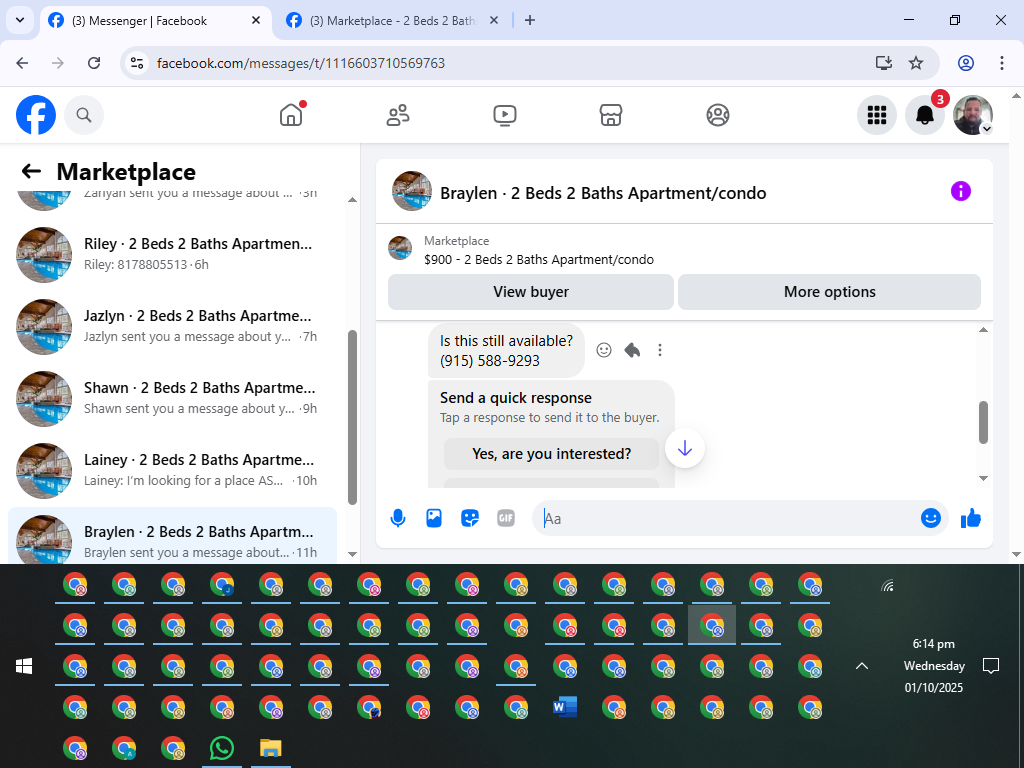Bookmark this page with star
This screenshot has height=768, width=1024.
[x=916, y=63]
